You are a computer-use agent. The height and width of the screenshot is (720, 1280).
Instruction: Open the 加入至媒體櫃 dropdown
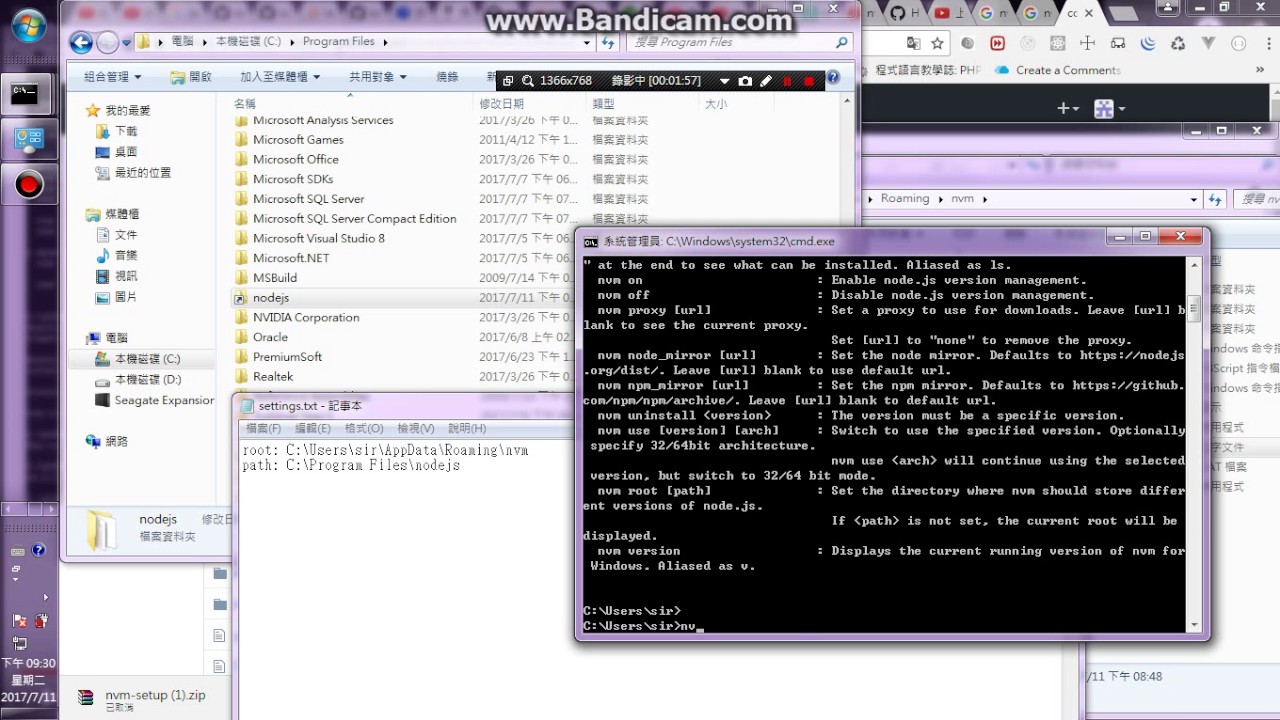280,77
